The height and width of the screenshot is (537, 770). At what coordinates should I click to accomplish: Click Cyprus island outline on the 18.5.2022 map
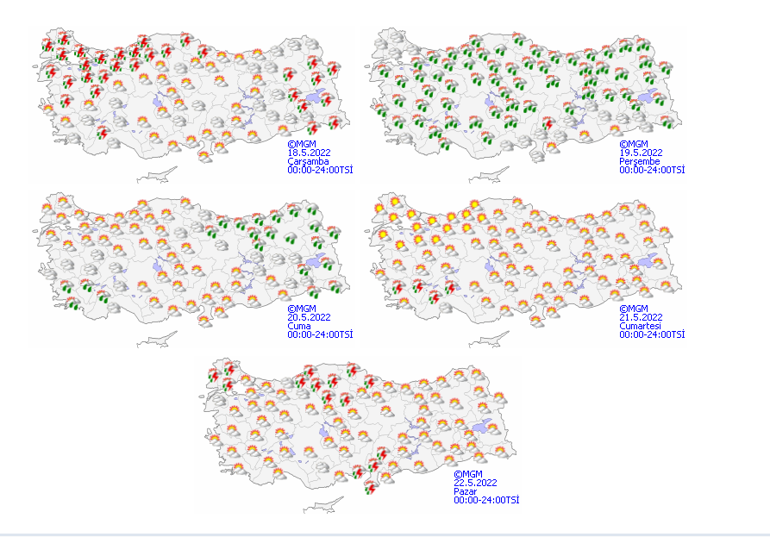(157, 174)
